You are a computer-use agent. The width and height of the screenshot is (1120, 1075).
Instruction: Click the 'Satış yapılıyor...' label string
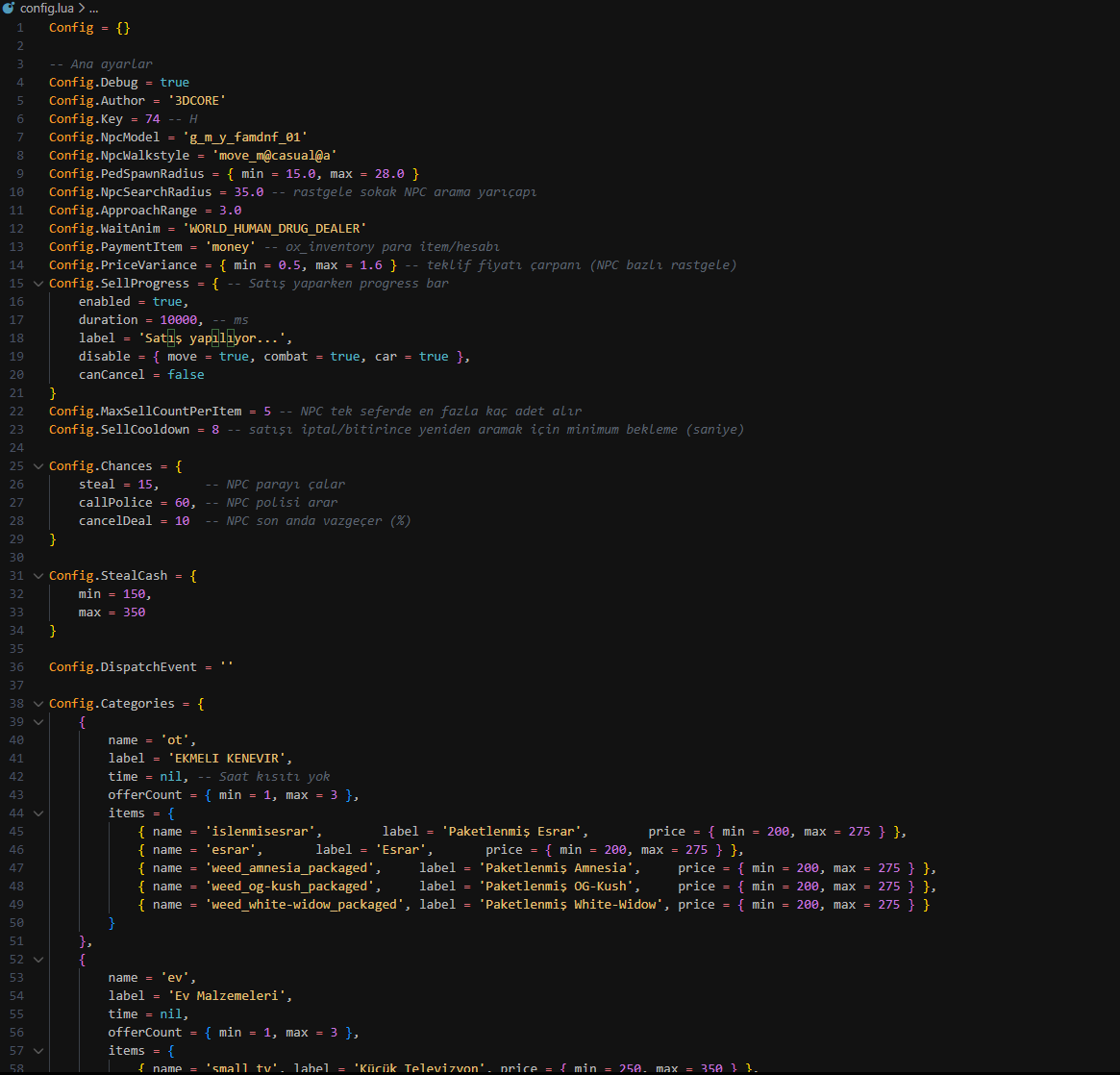tap(212, 338)
